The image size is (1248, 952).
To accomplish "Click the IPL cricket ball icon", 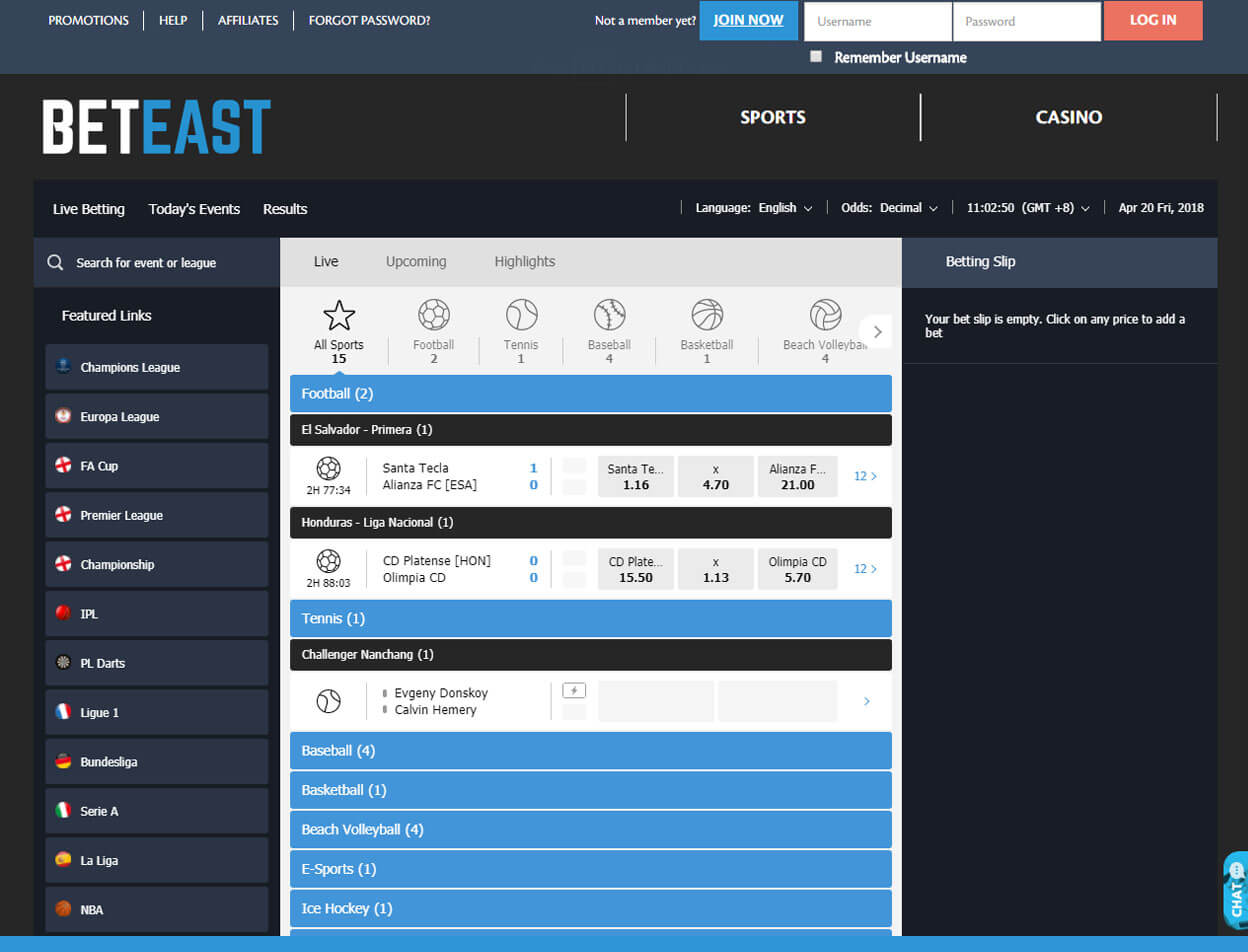I will tap(63, 613).
